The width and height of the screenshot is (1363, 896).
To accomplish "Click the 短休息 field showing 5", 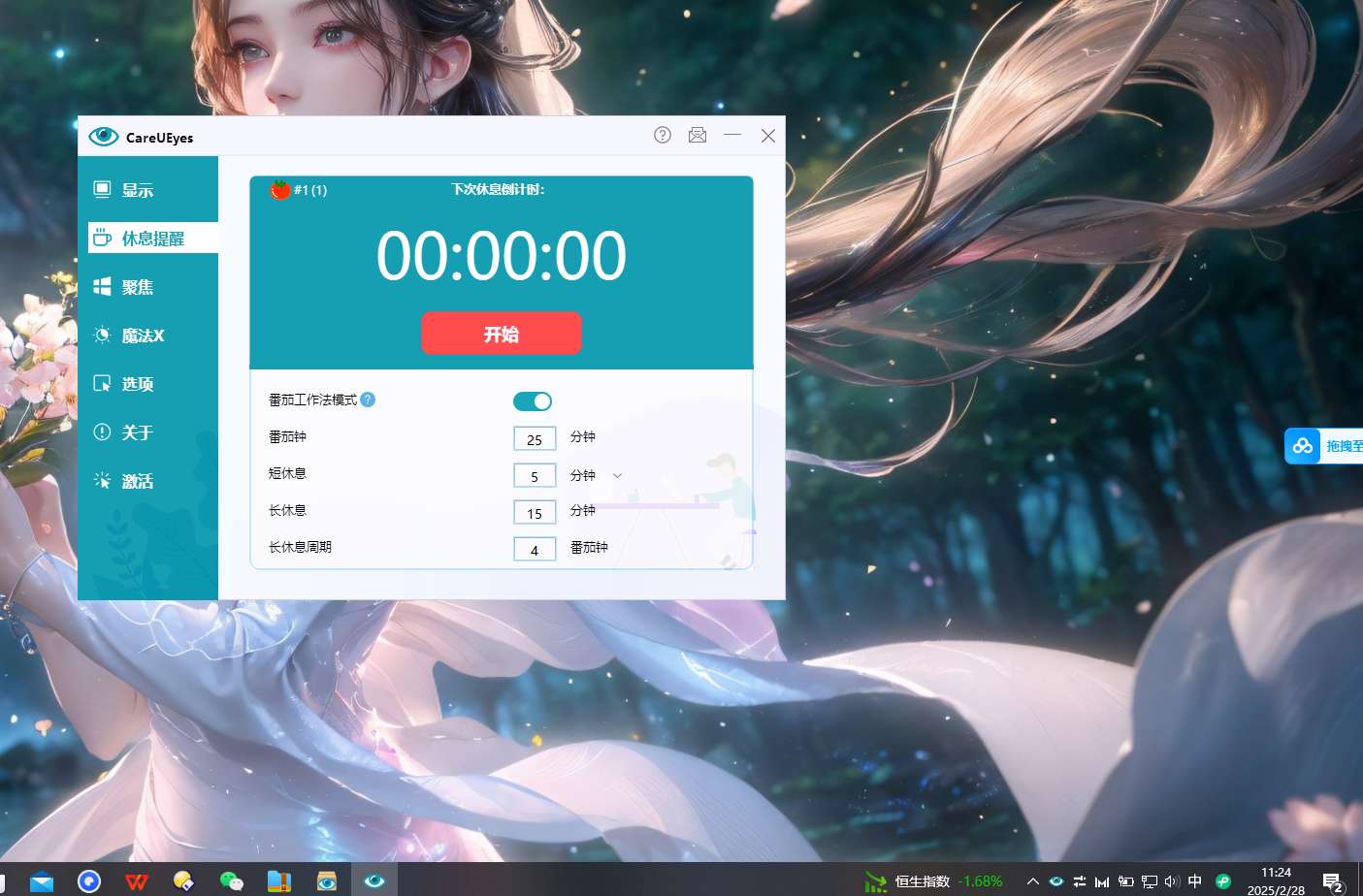I will (535, 475).
